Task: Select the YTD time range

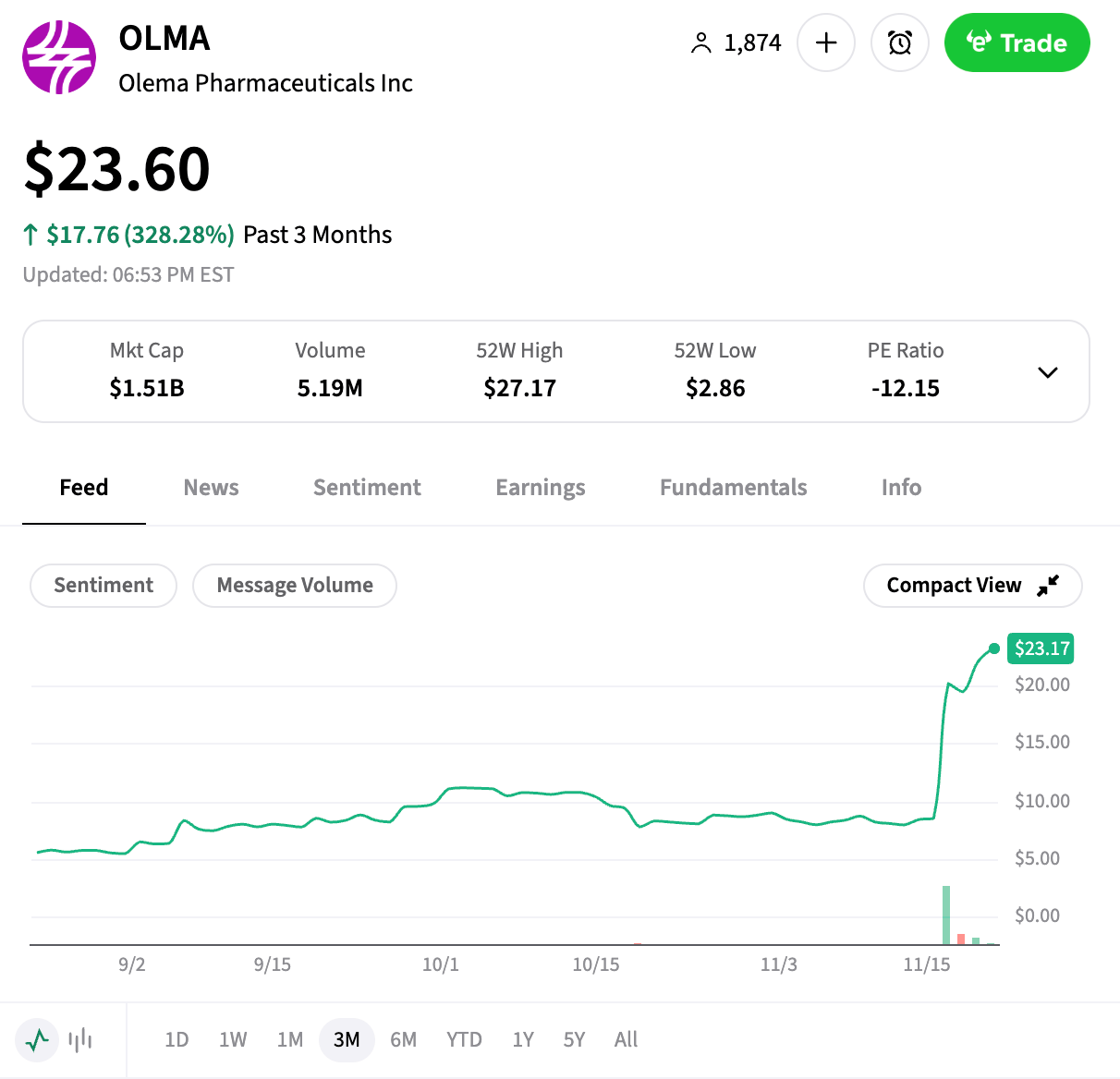Action: [464, 1040]
